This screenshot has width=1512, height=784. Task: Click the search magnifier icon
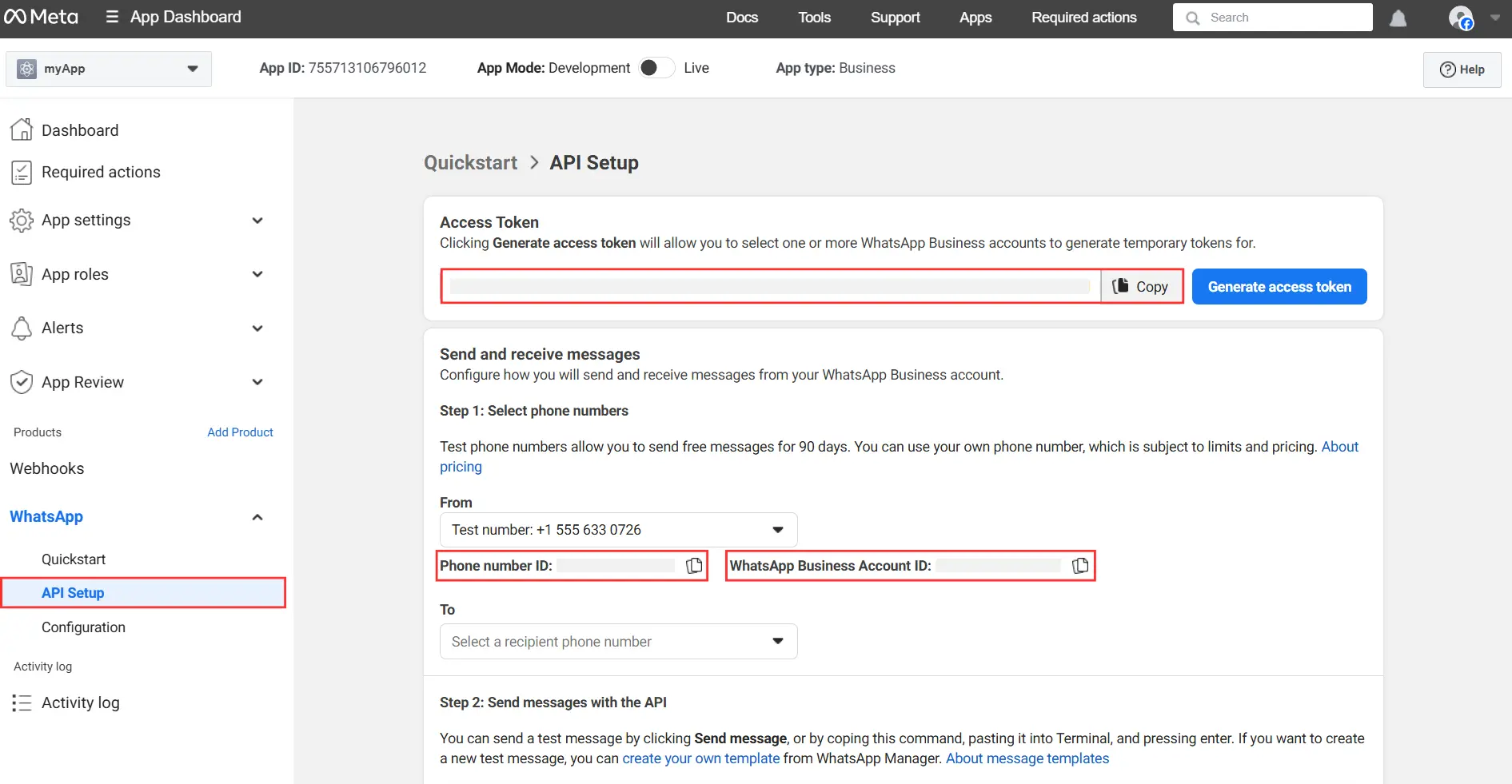[x=1192, y=18]
